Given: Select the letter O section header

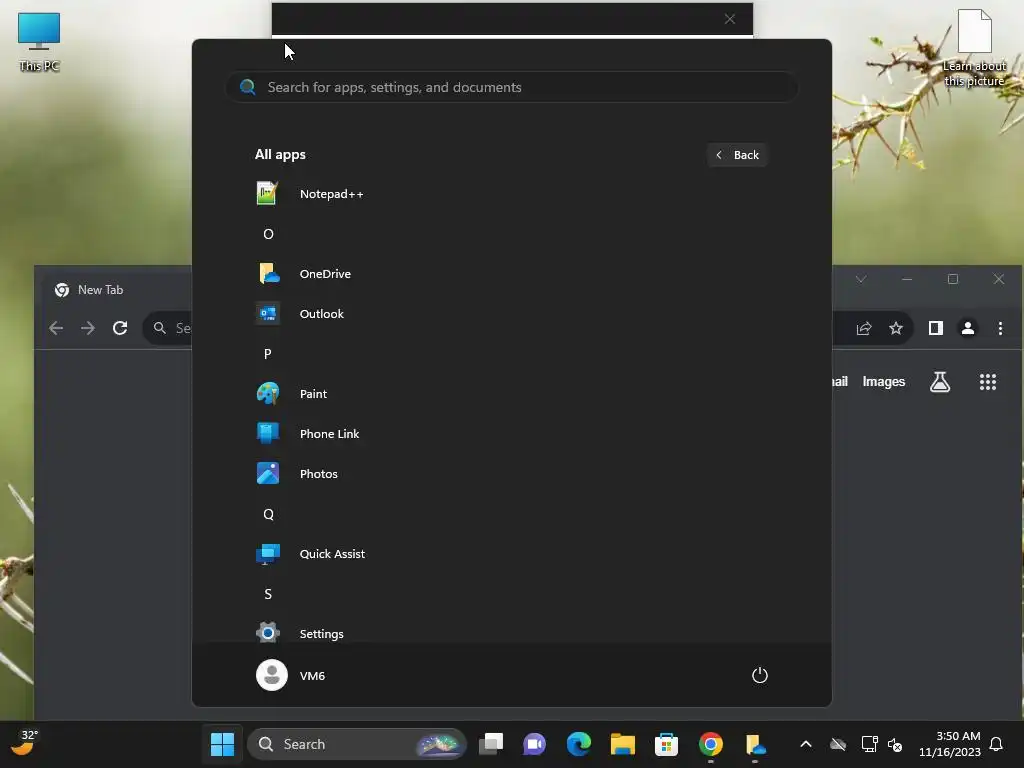Looking at the screenshot, I should pyautogui.click(x=268, y=234).
